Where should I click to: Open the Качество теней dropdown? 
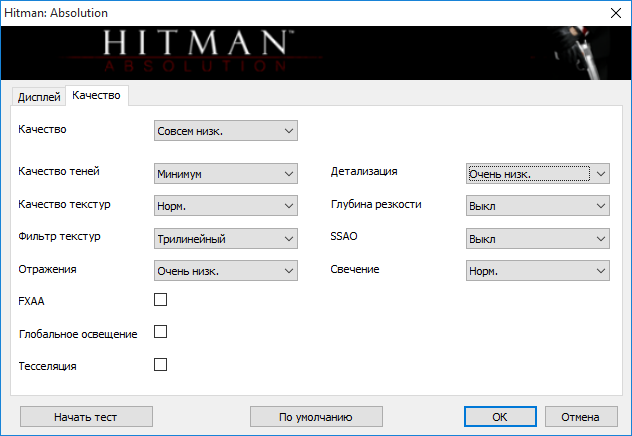coord(226,174)
